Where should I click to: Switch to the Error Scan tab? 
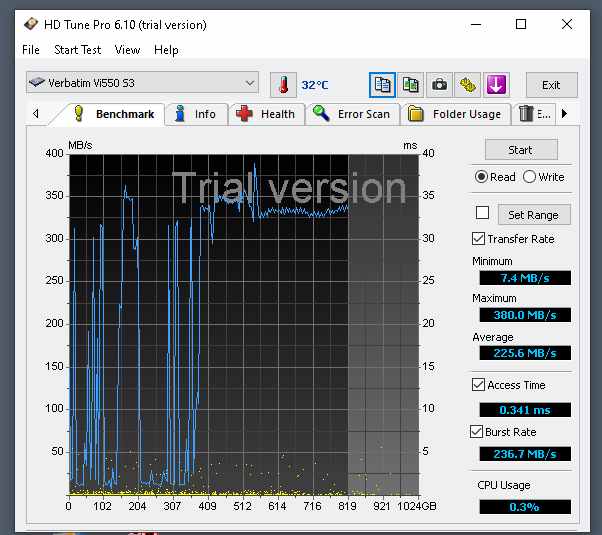point(353,114)
